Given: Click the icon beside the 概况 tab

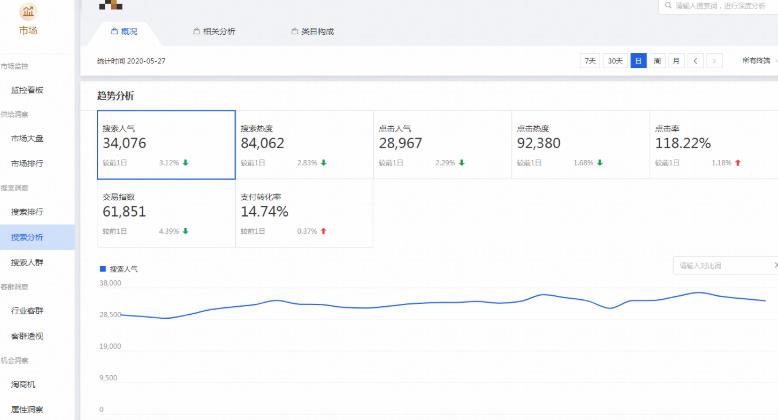Looking at the screenshot, I should [x=113, y=32].
